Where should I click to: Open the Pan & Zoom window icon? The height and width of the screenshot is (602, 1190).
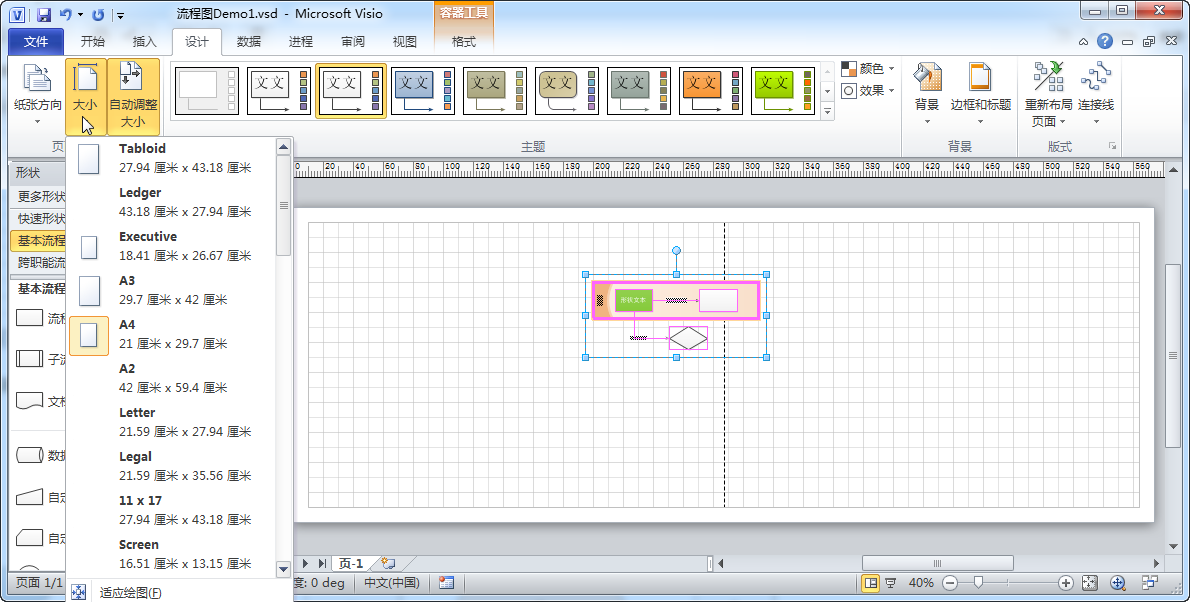pos(1118,583)
